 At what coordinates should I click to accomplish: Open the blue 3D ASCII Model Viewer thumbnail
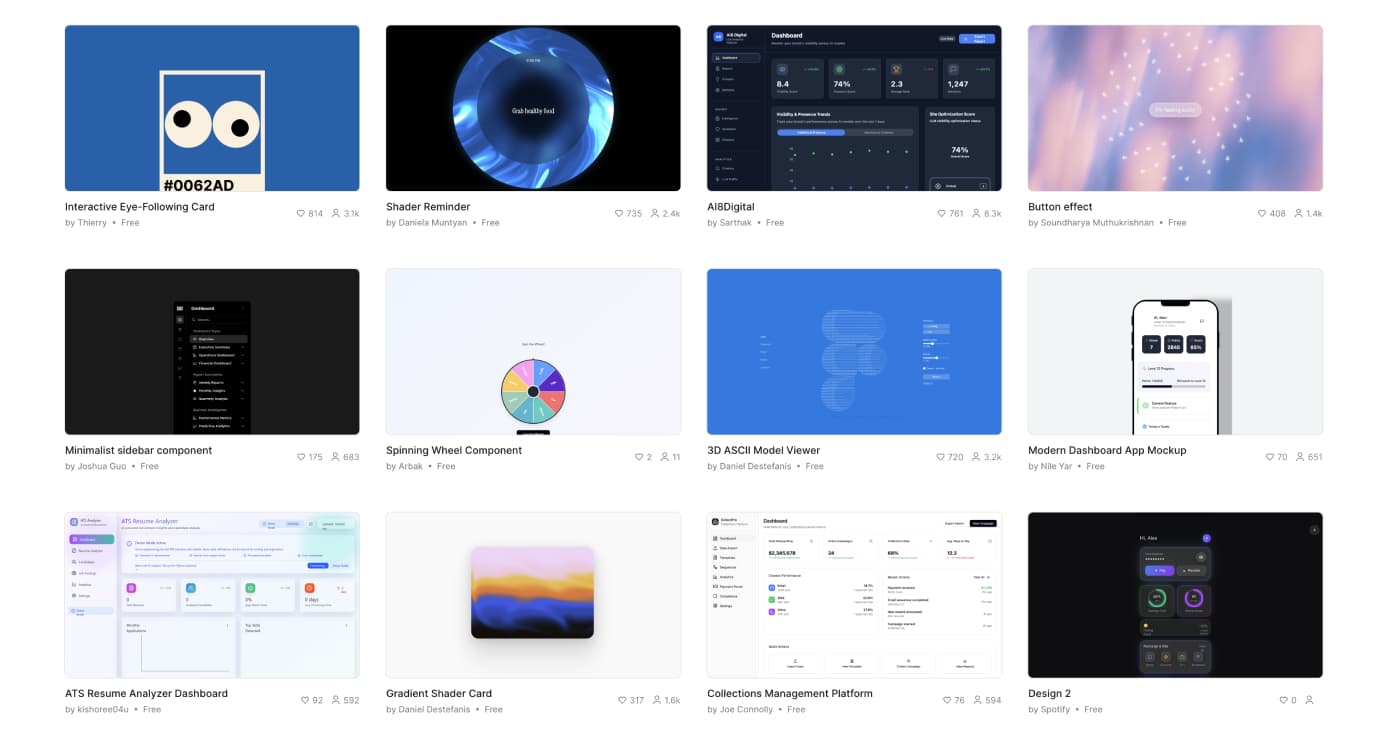854,351
